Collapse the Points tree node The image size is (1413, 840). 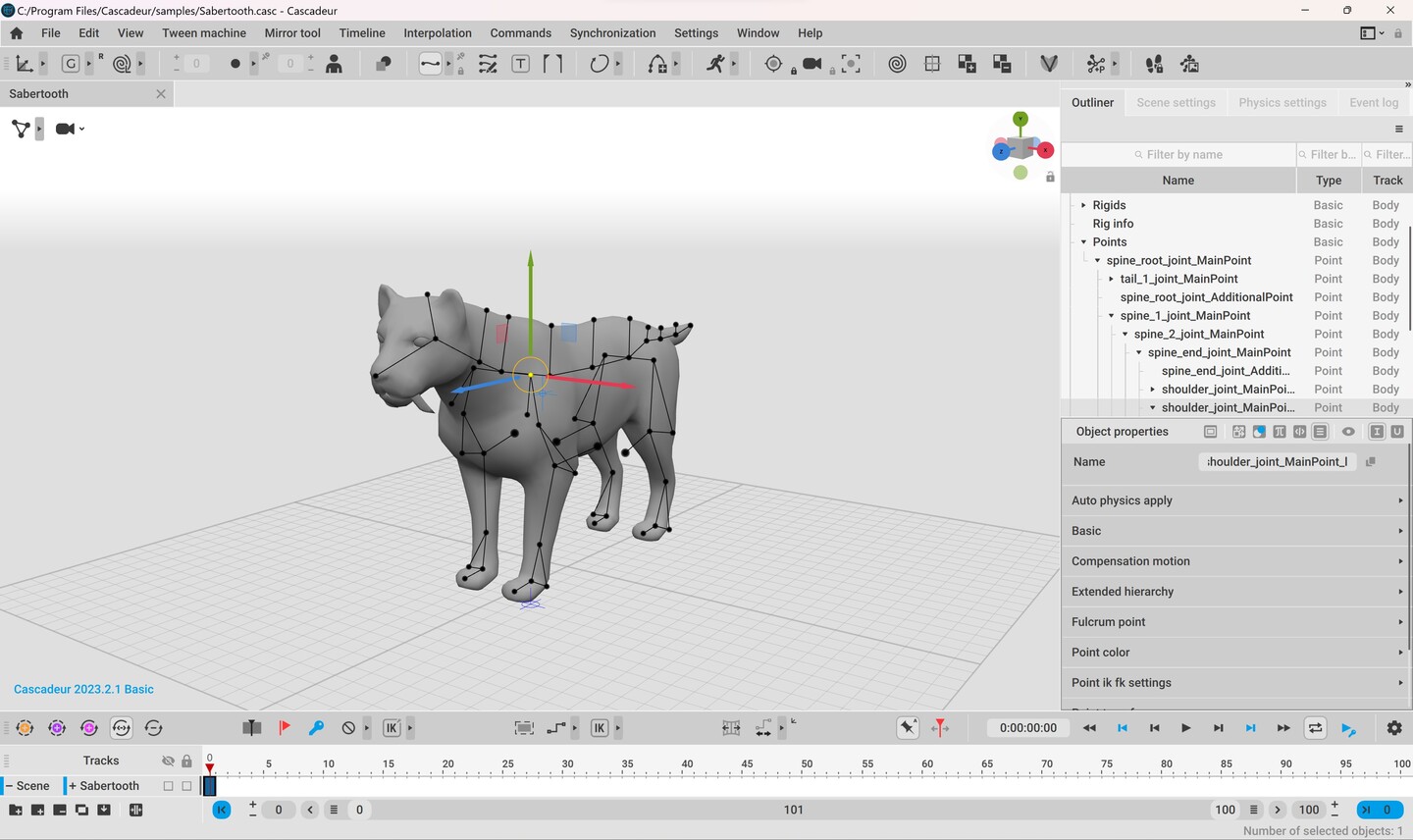(x=1083, y=242)
